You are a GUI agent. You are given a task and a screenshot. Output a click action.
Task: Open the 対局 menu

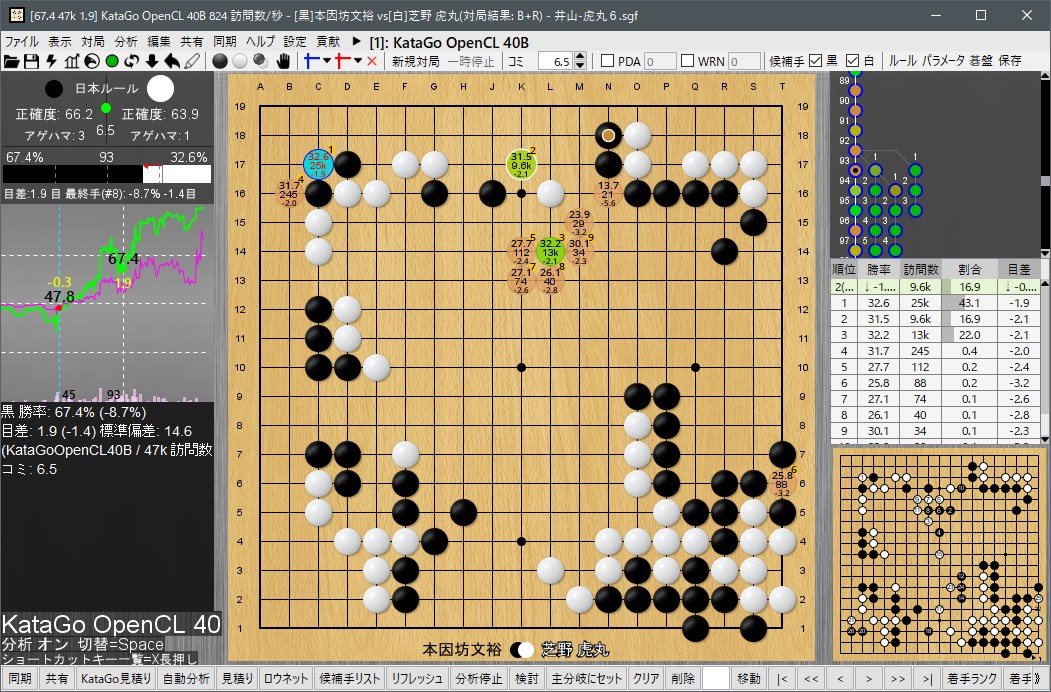pos(92,42)
